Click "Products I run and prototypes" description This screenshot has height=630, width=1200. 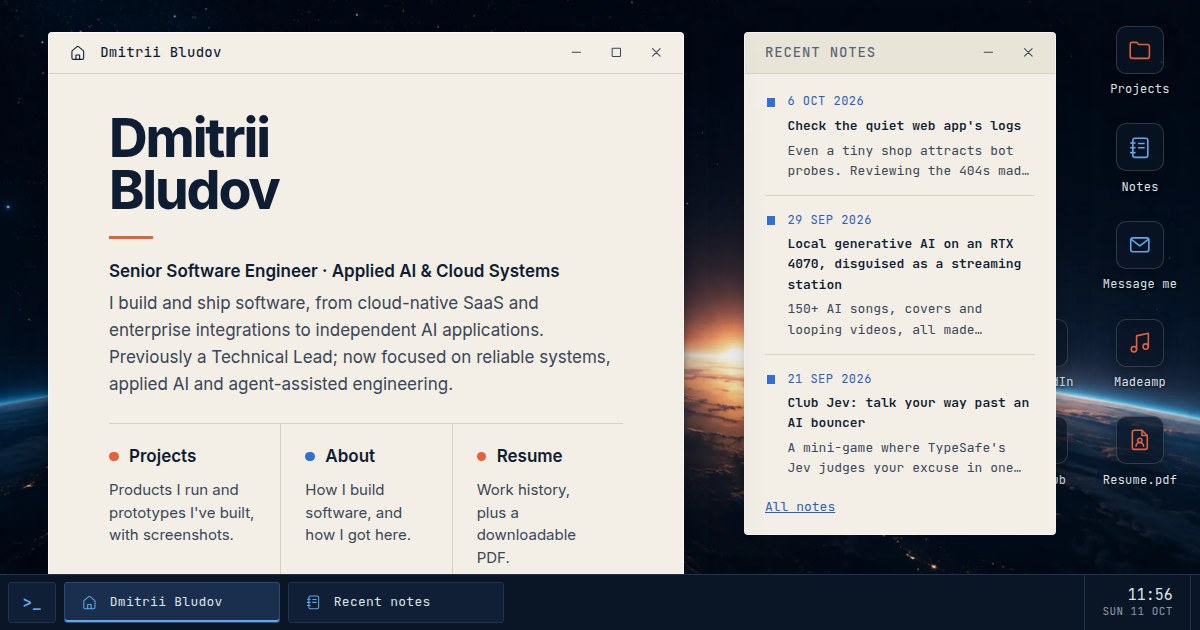(181, 512)
